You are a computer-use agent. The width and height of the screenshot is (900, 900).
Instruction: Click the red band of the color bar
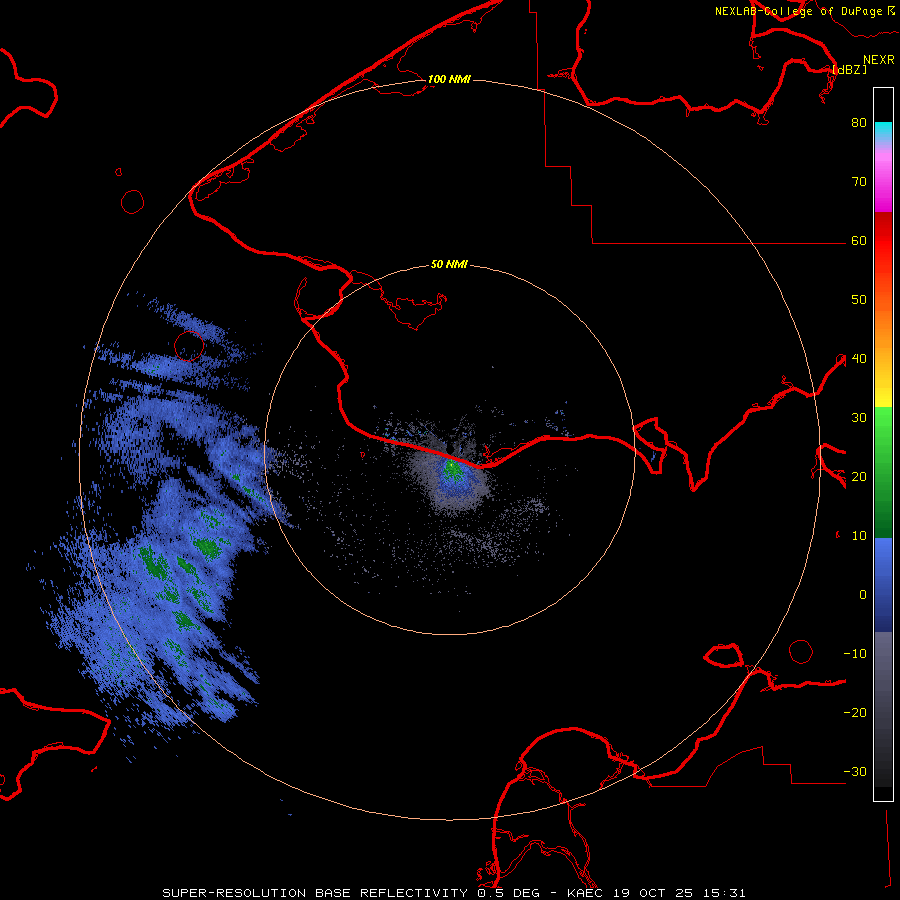[883, 241]
